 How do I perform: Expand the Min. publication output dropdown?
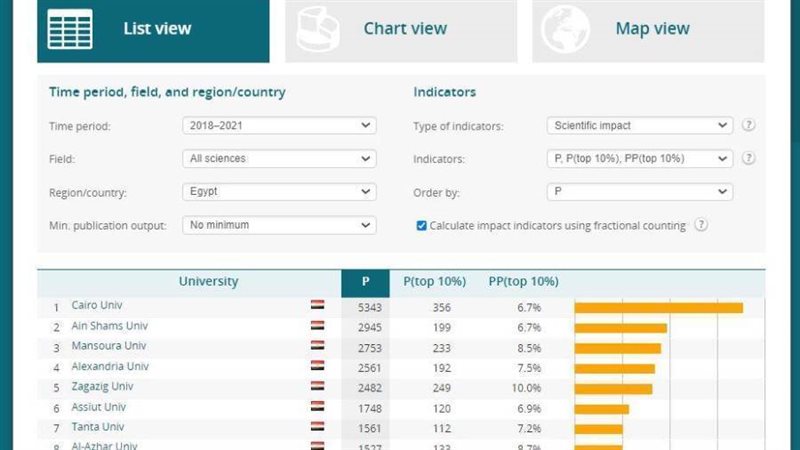(x=280, y=225)
